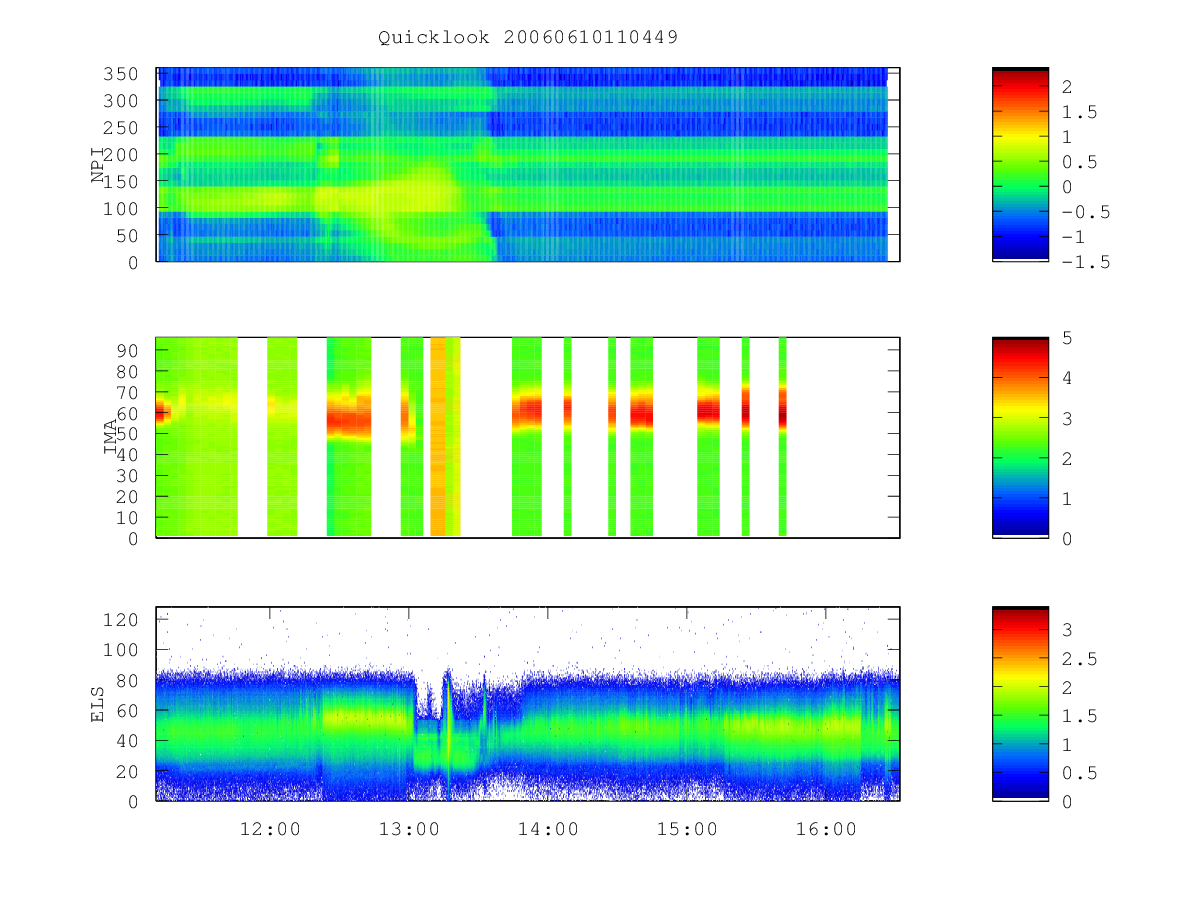Click the 5 label on IMA colorbar

(x=1065, y=338)
